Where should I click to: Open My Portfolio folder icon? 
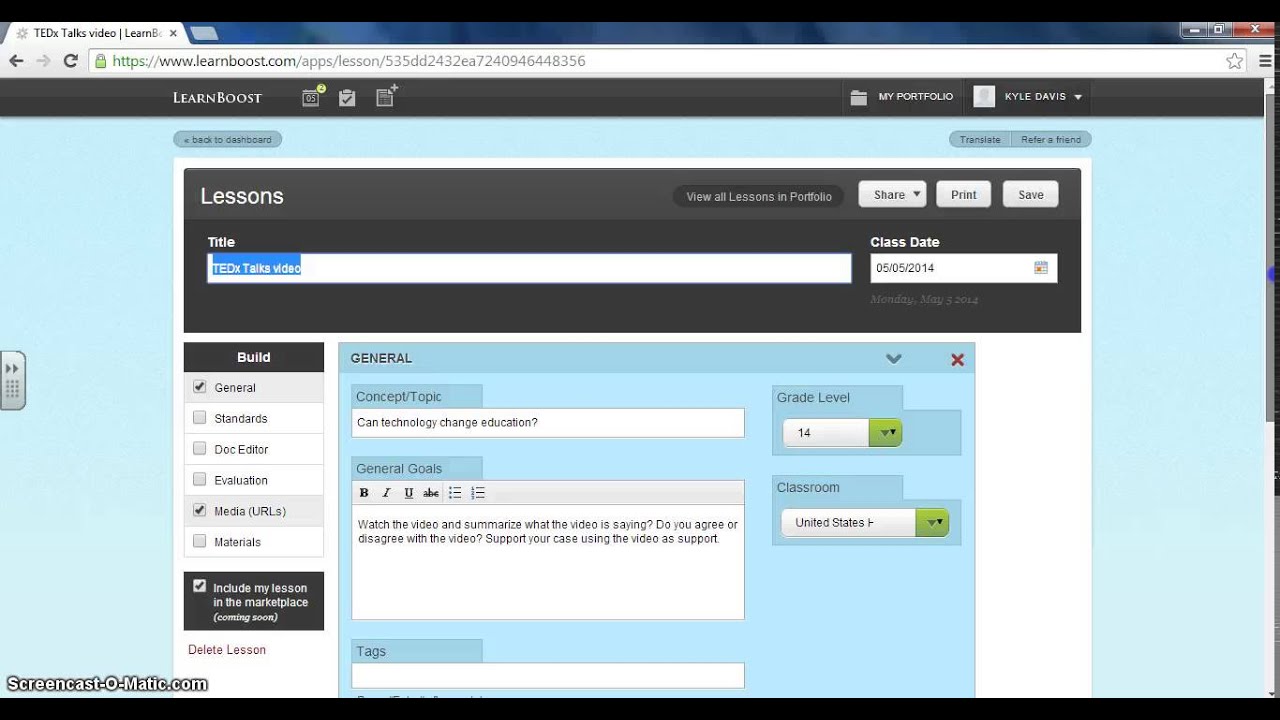tap(858, 97)
